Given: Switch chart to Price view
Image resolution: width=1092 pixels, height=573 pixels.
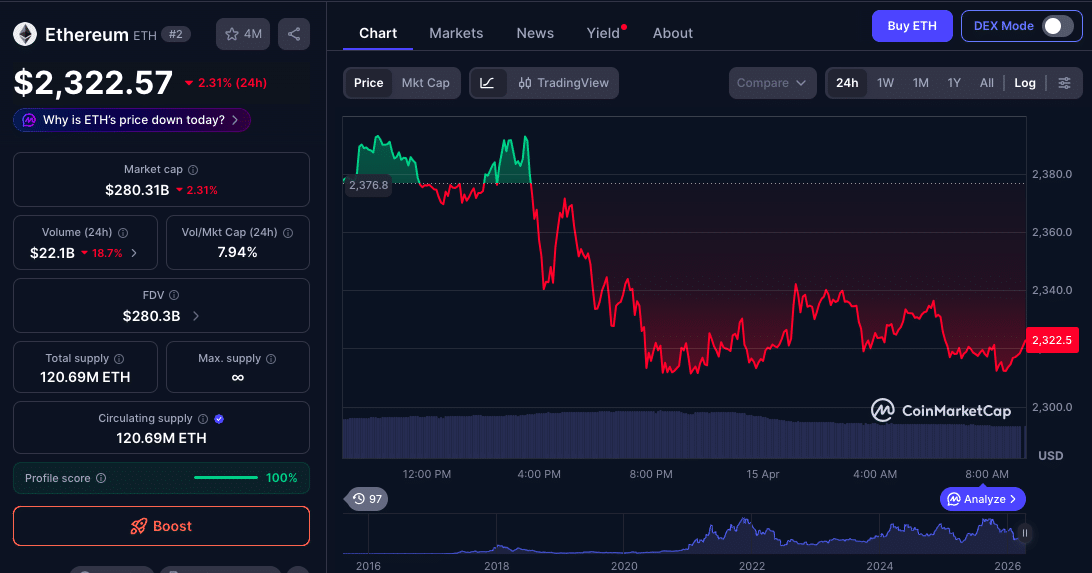Looking at the screenshot, I should 368,83.
